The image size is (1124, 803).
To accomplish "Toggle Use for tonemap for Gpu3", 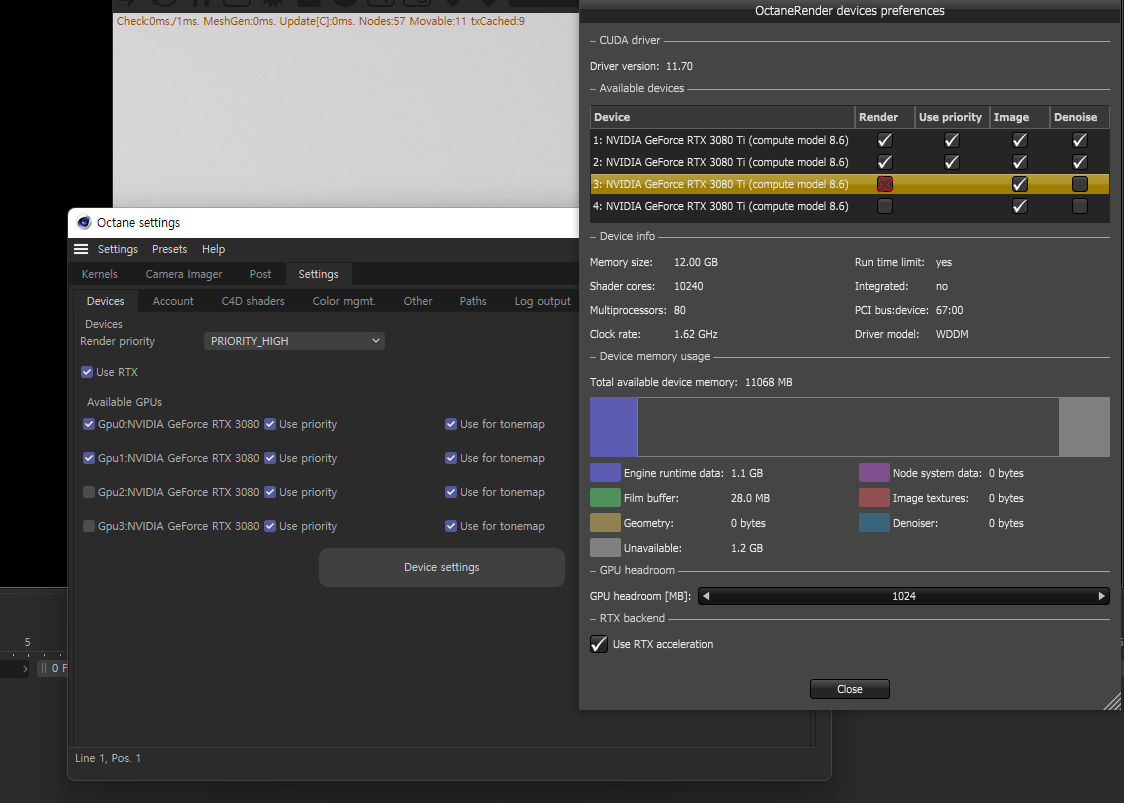I will click(x=451, y=526).
